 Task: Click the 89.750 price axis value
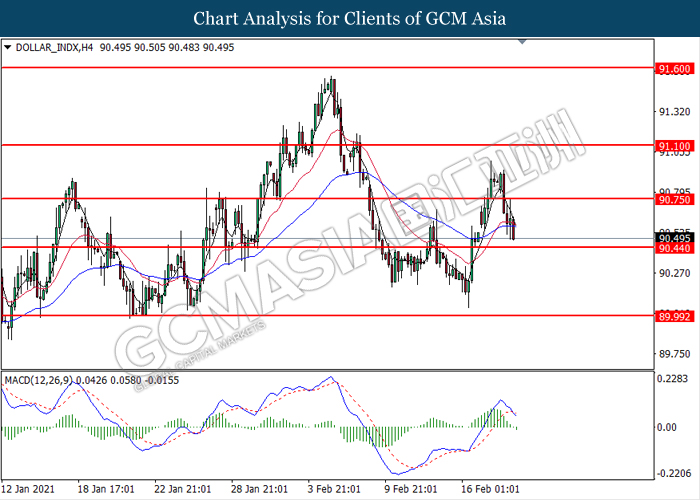[675, 354]
